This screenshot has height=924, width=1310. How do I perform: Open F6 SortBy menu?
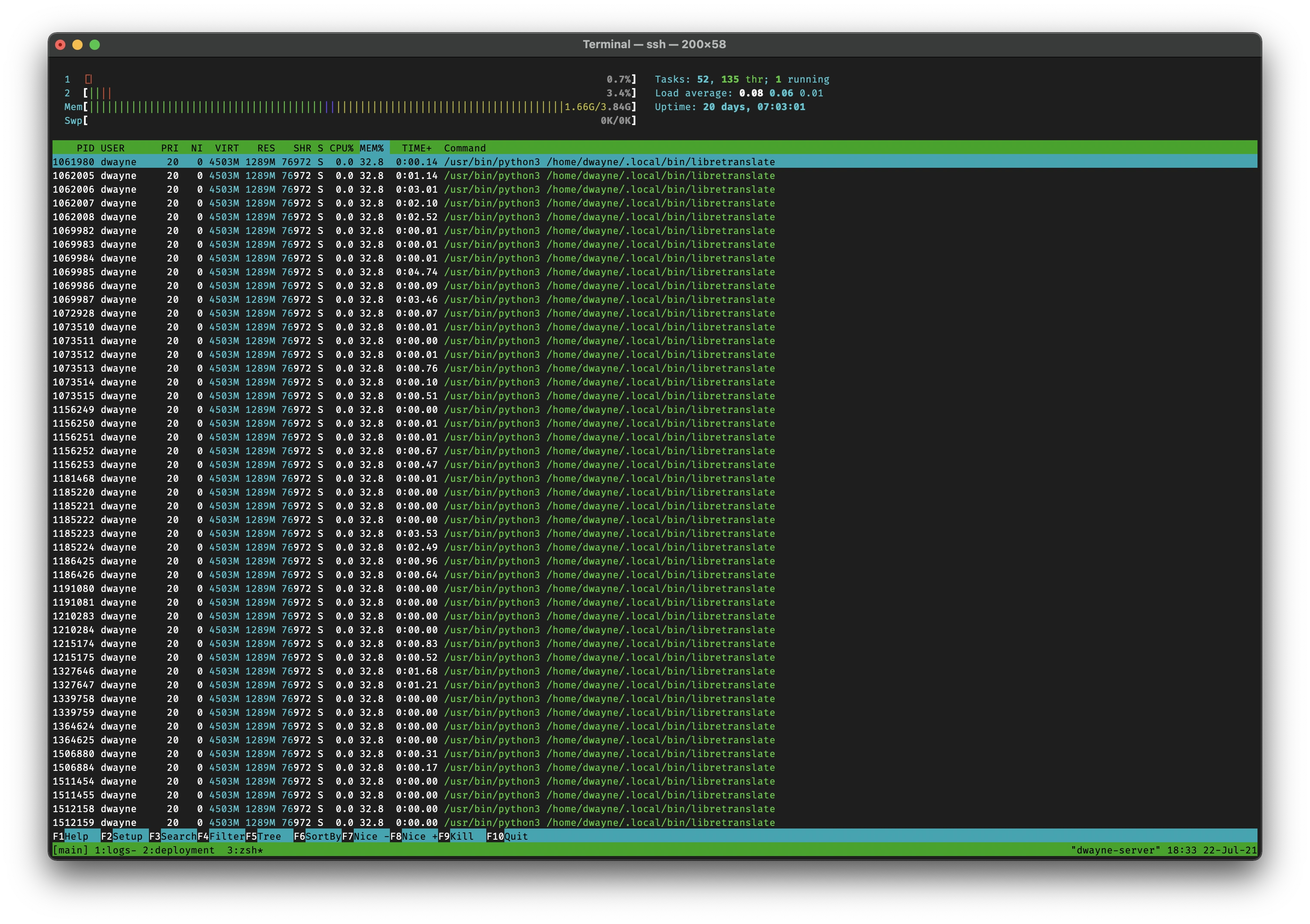[x=317, y=836]
